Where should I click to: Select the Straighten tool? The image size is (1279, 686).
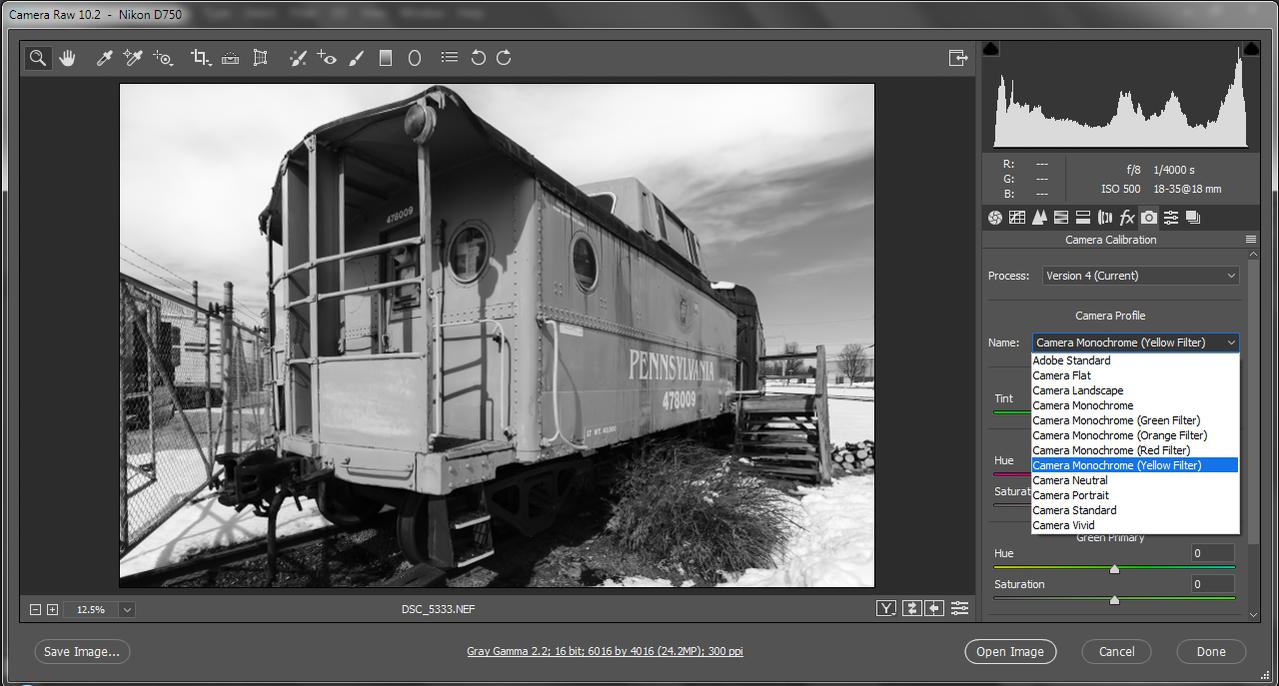click(230, 58)
